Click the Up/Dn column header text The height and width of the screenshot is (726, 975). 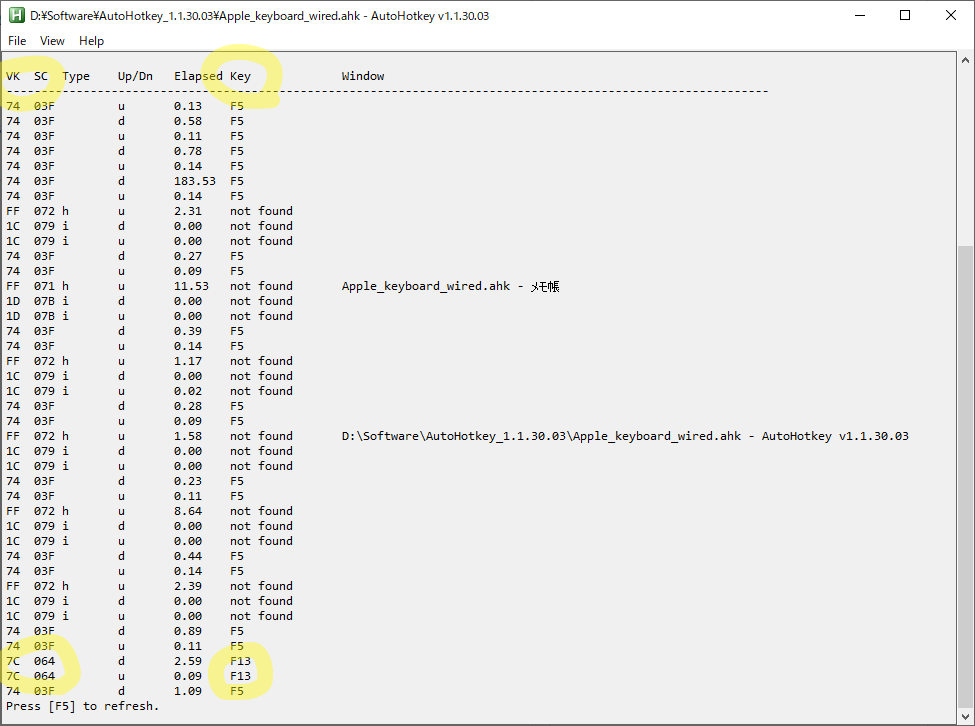pyautogui.click(x=135, y=76)
